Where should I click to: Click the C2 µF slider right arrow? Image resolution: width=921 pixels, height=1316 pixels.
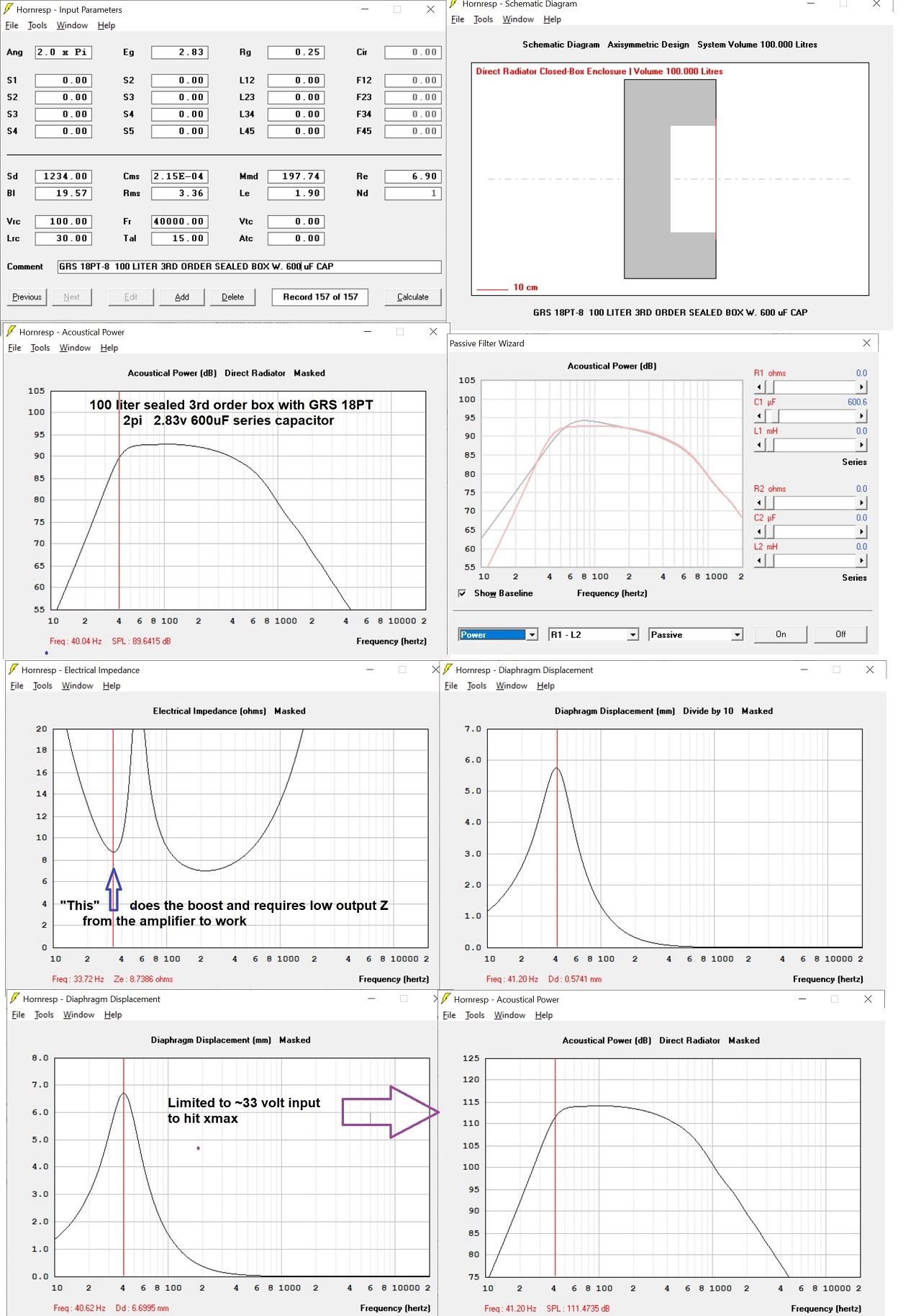click(861, 531)
